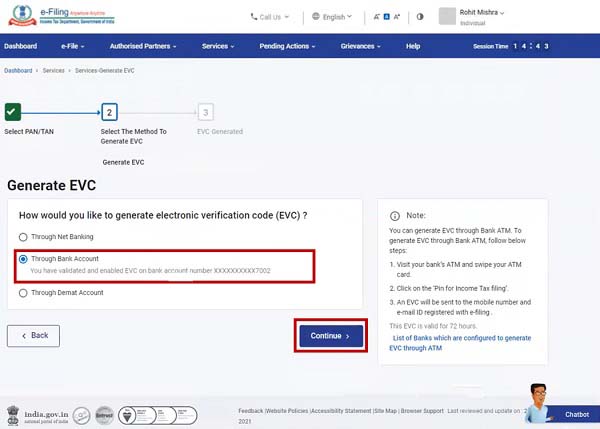Decrease font size with small A icon
Screen dimensions: 600x429
pos(375,17)
